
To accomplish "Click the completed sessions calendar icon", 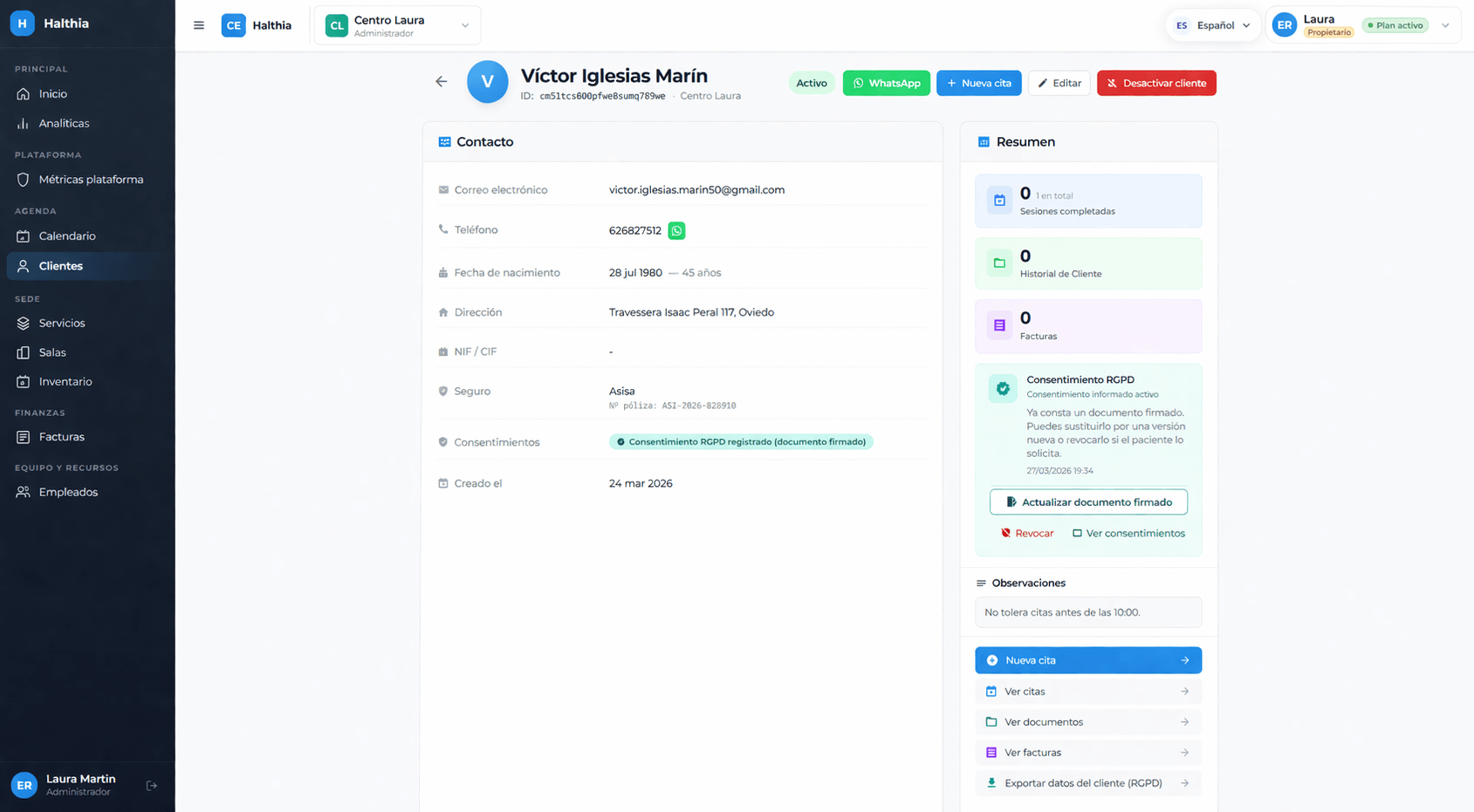I will (x=999, y=201).
